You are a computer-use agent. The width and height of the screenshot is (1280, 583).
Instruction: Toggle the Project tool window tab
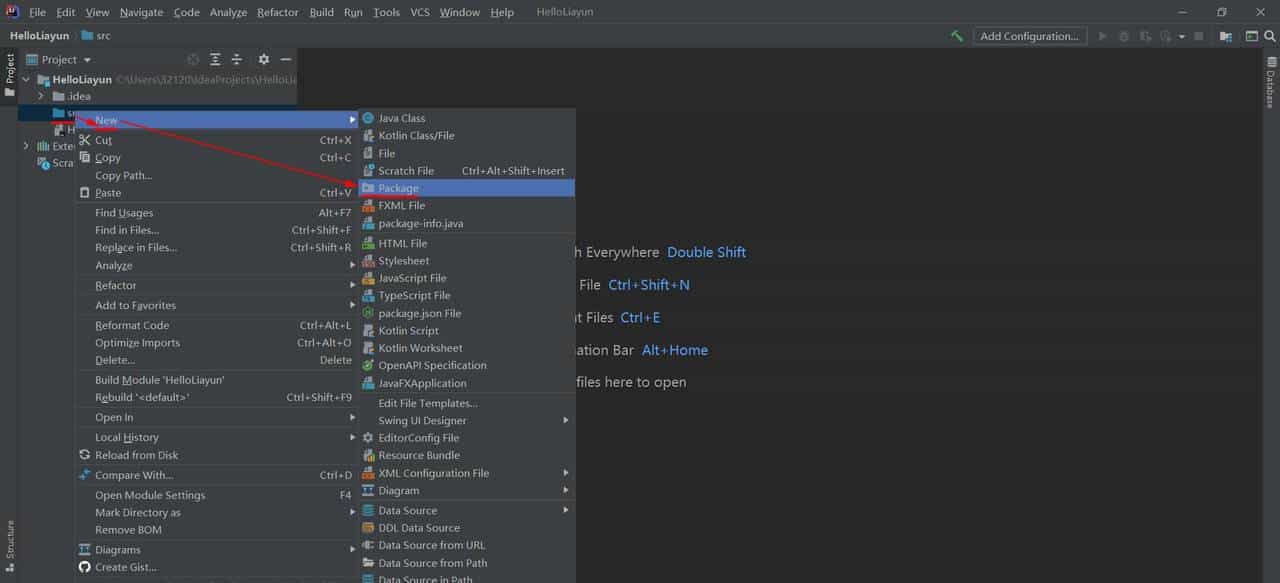[x=8, y=68]
